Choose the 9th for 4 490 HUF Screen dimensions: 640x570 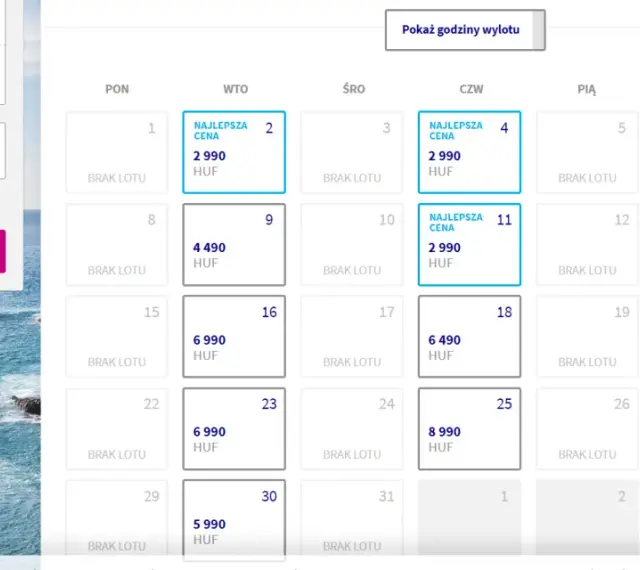(x=234, y=244)
